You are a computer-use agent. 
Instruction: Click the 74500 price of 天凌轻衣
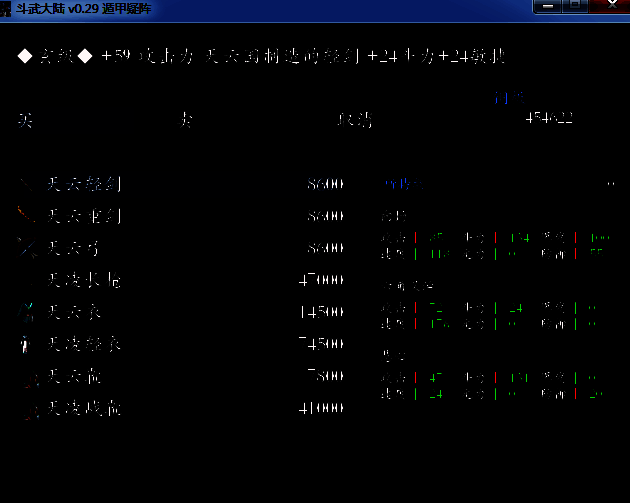pos(321,344)
